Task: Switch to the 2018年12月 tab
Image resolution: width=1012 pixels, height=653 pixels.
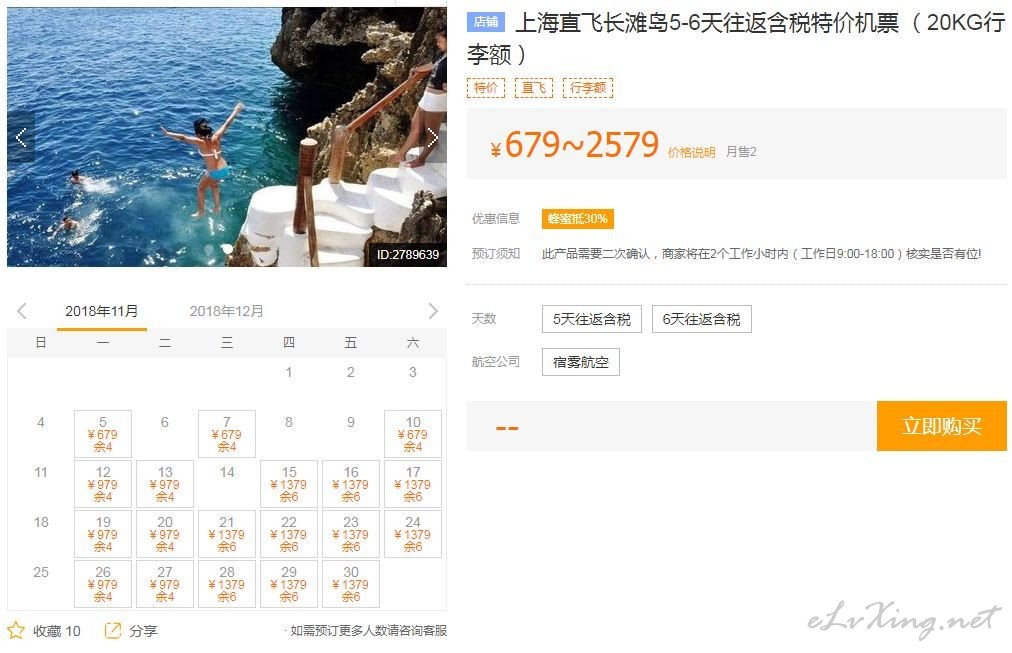Action: pyautogui.click(x=227, y=312)
